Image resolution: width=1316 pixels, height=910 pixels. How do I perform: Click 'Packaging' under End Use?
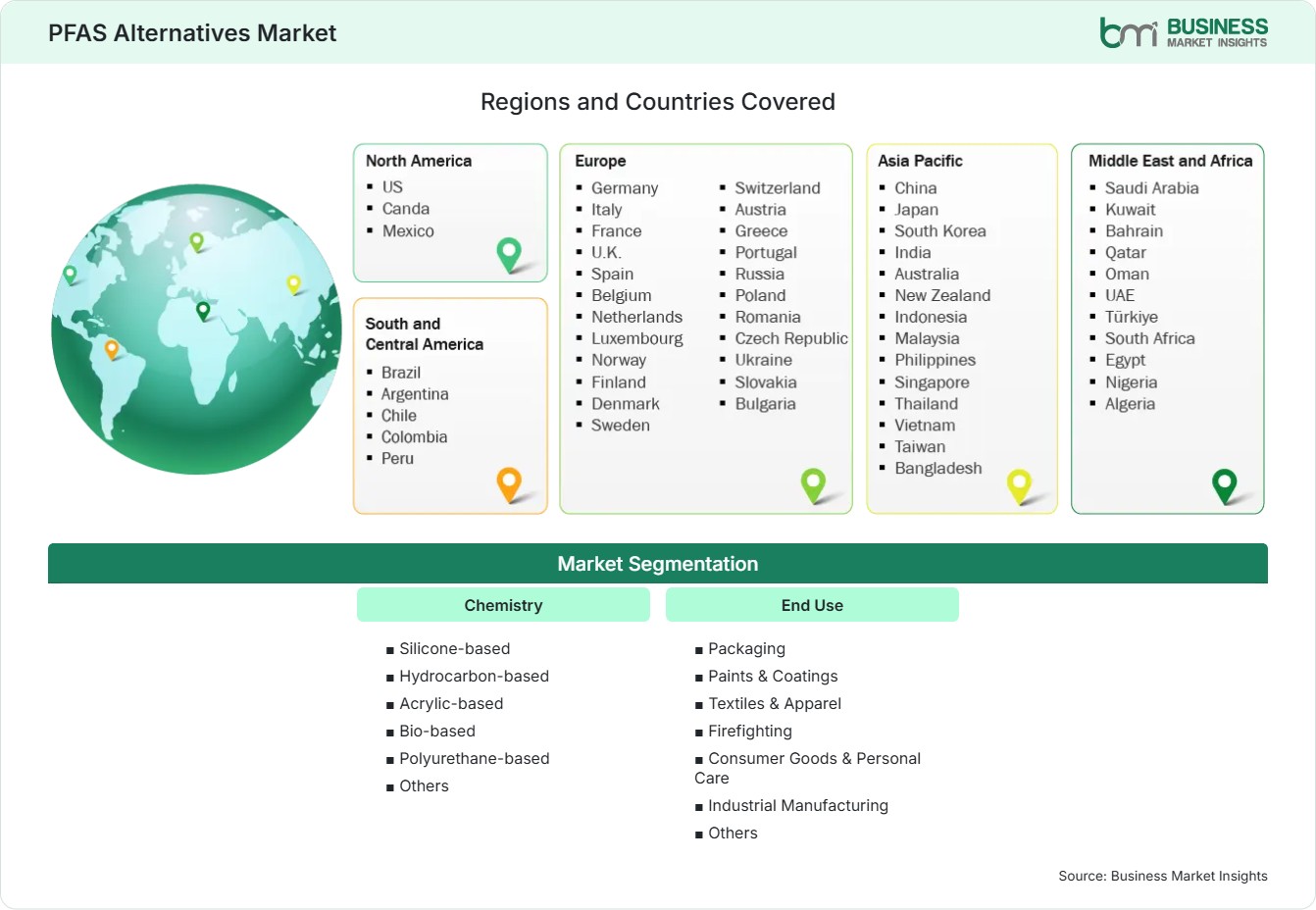[x=747, y=649]
